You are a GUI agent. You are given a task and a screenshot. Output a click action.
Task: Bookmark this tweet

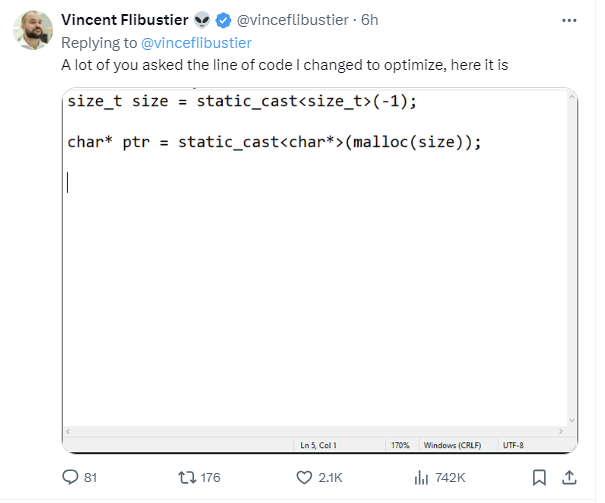[x=540, y=477]
